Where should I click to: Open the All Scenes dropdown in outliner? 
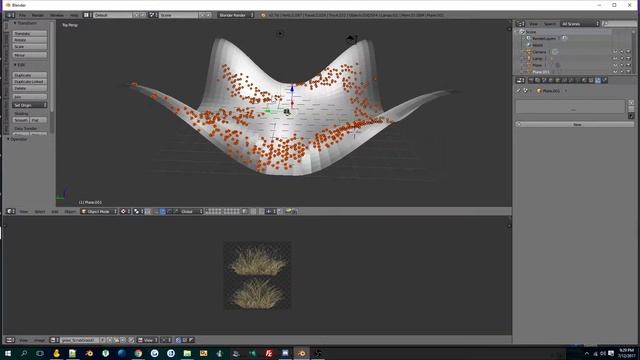tap(580, 24)
